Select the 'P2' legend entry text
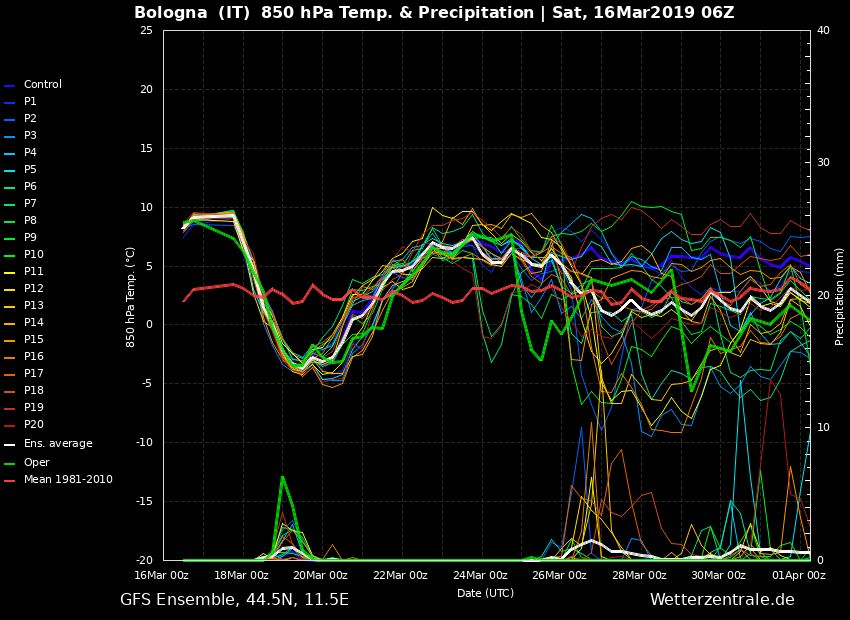Viewport: 850px width, 620px height. (x=30, y=118)
